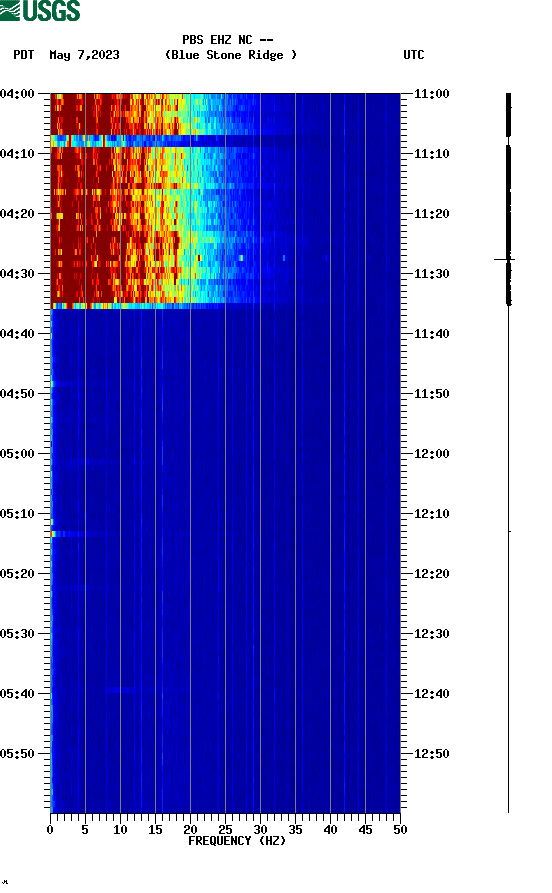Image resolution: width=552 pixels, height=893 pixels.
Task: Click the 'FREQUENCY (HZ)' axis title
Action: [x=237, y=841]
